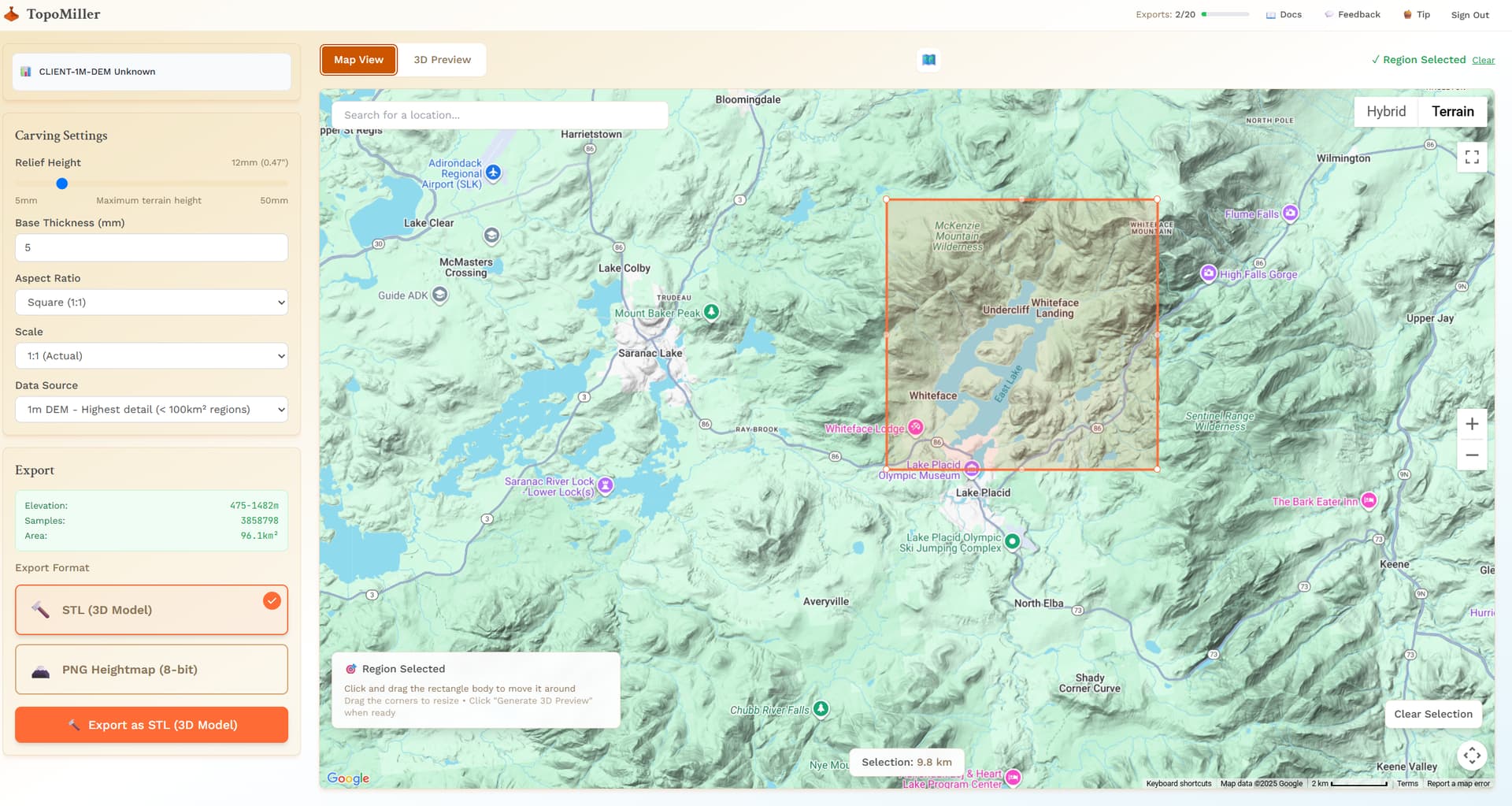This screenshot has height=806, width=1512.
Task: Click the Clear Selection button
Action: click(1432, 714)
